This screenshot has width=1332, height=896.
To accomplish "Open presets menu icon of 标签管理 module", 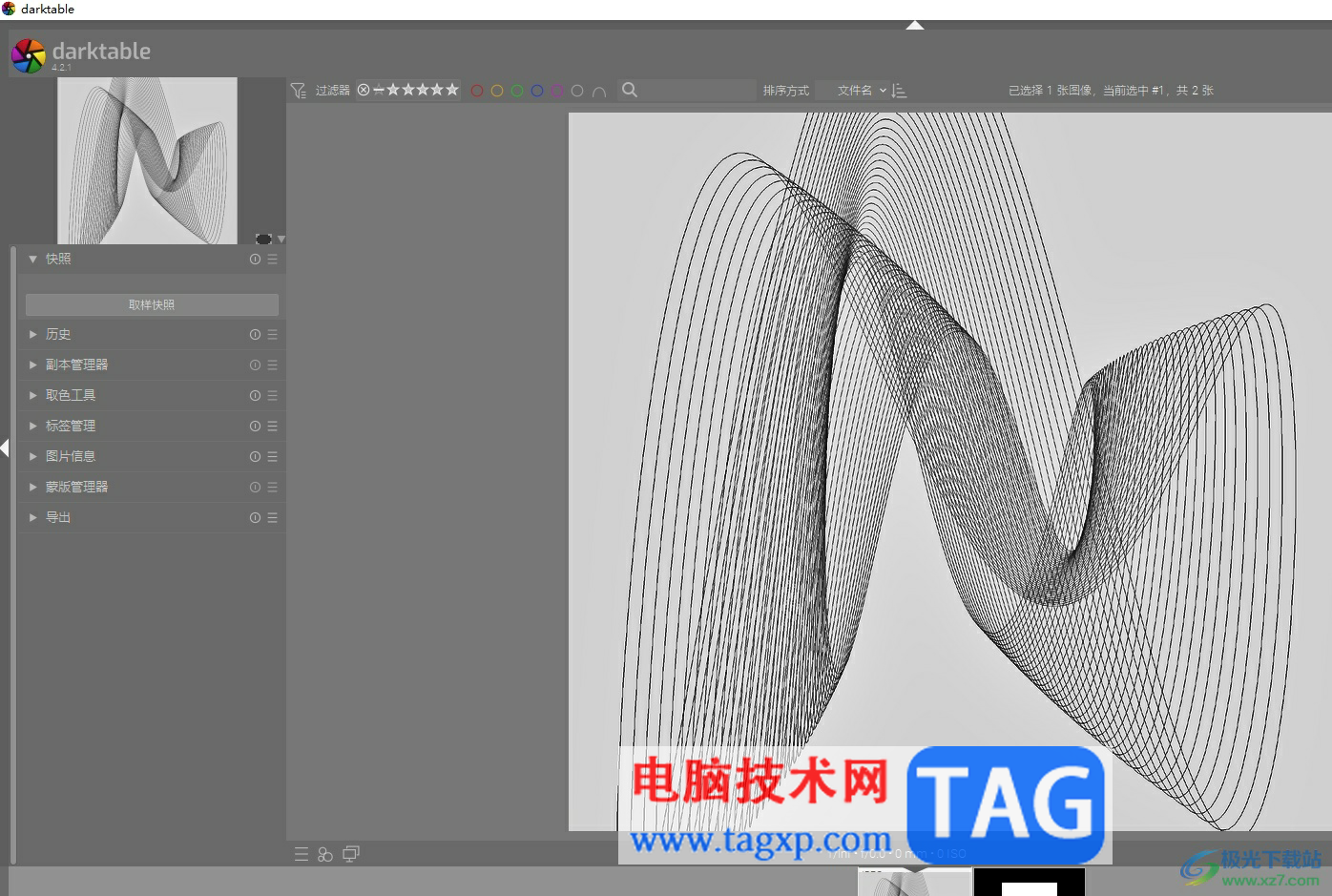I will (272, 426).
